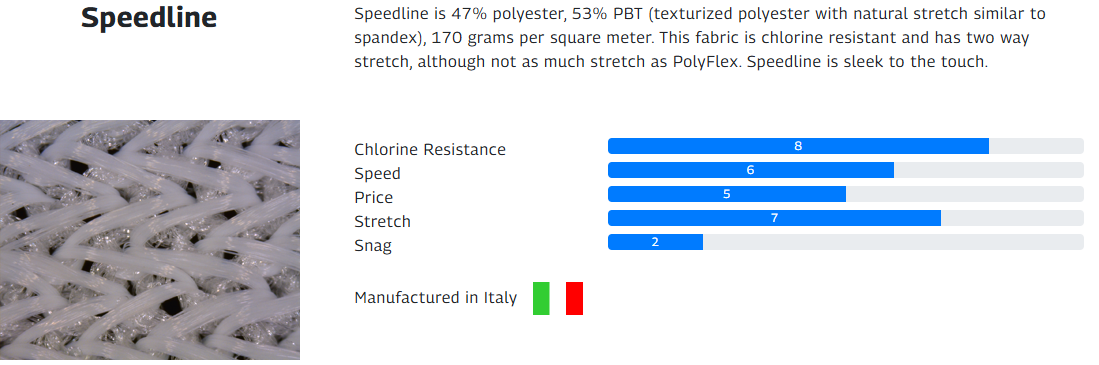Click the blue Stretch bar showing 7

[774, 218]
